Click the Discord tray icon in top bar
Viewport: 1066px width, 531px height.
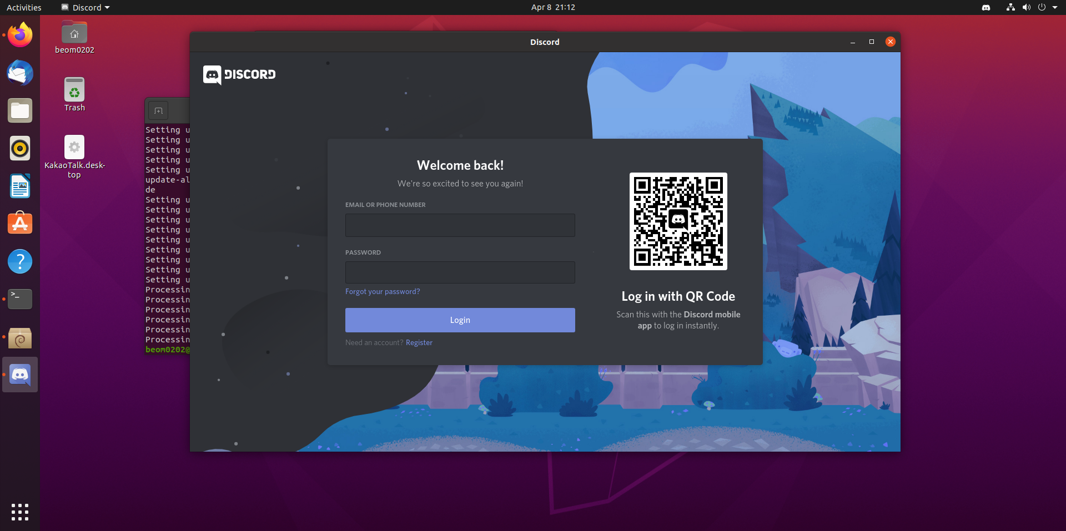point(986,8)
